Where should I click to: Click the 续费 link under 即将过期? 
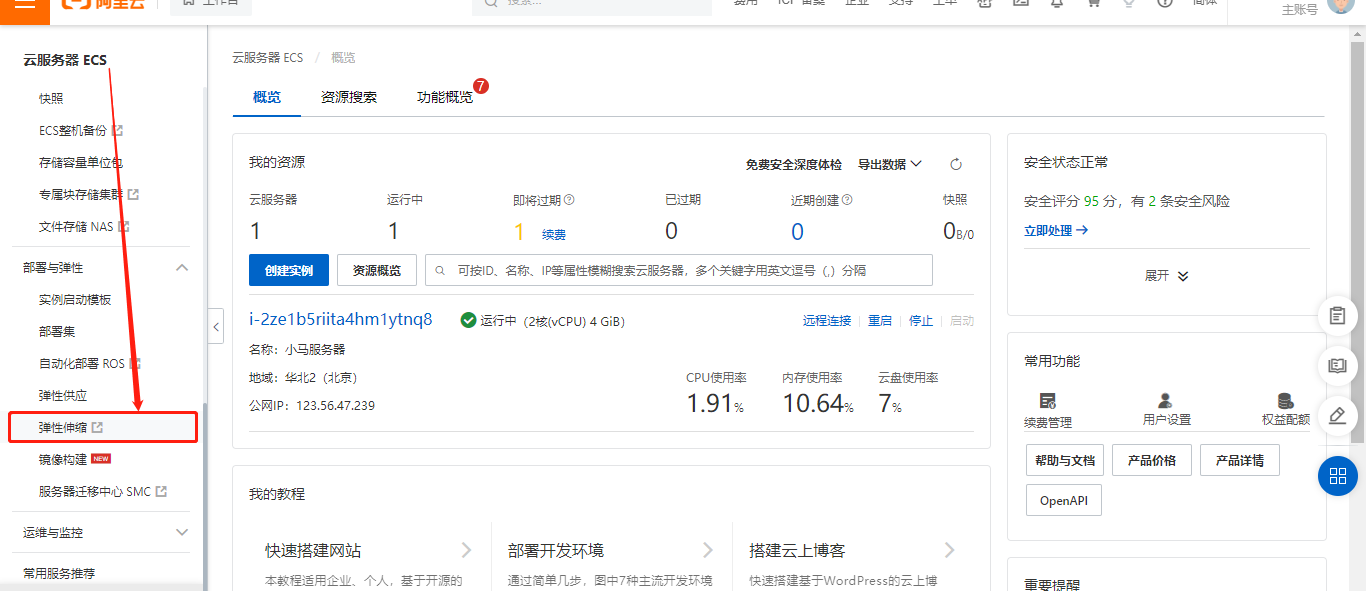(554, 234)
